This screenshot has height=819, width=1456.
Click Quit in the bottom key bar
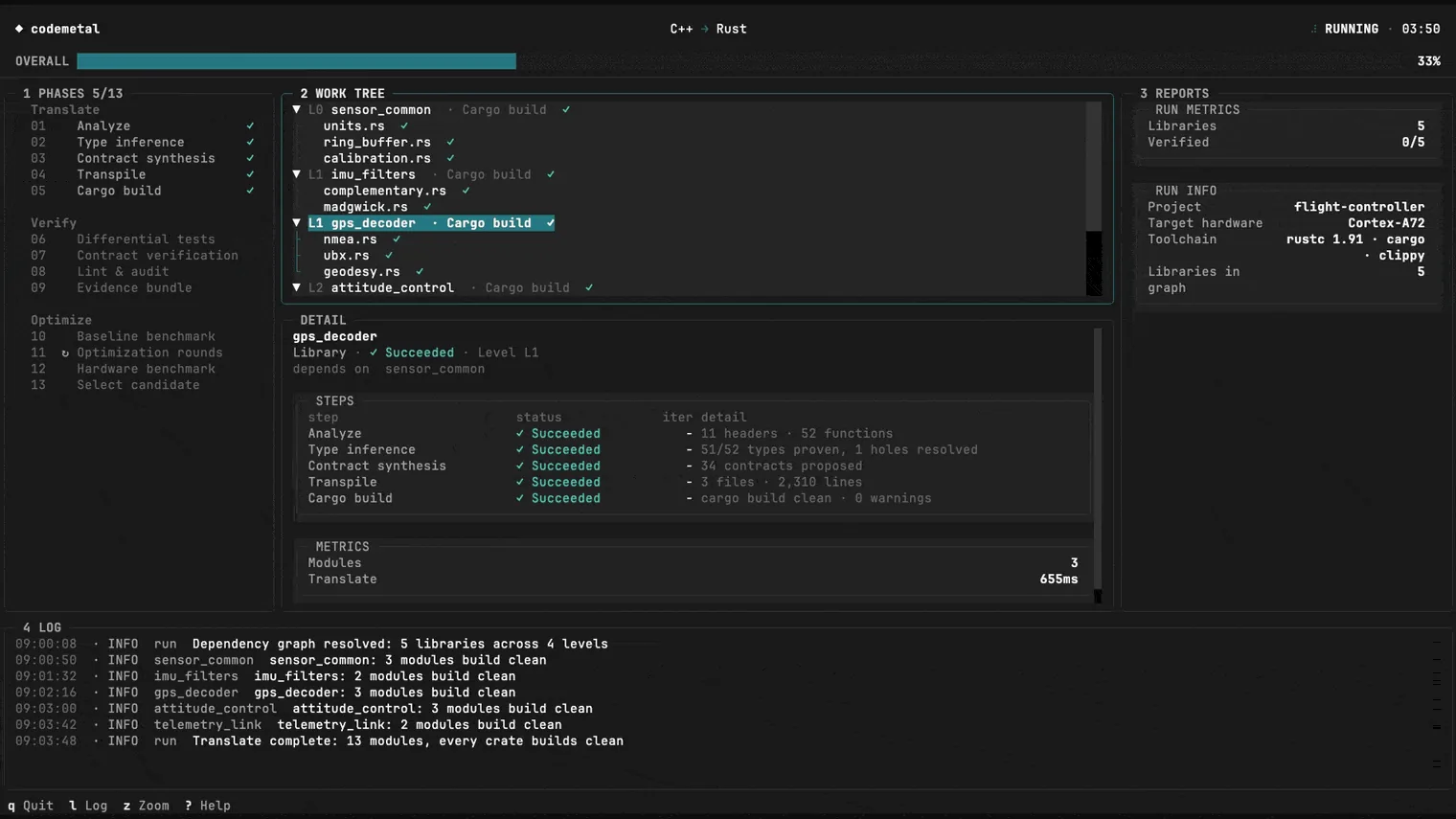pyautogui.click(x=31, y=807)
